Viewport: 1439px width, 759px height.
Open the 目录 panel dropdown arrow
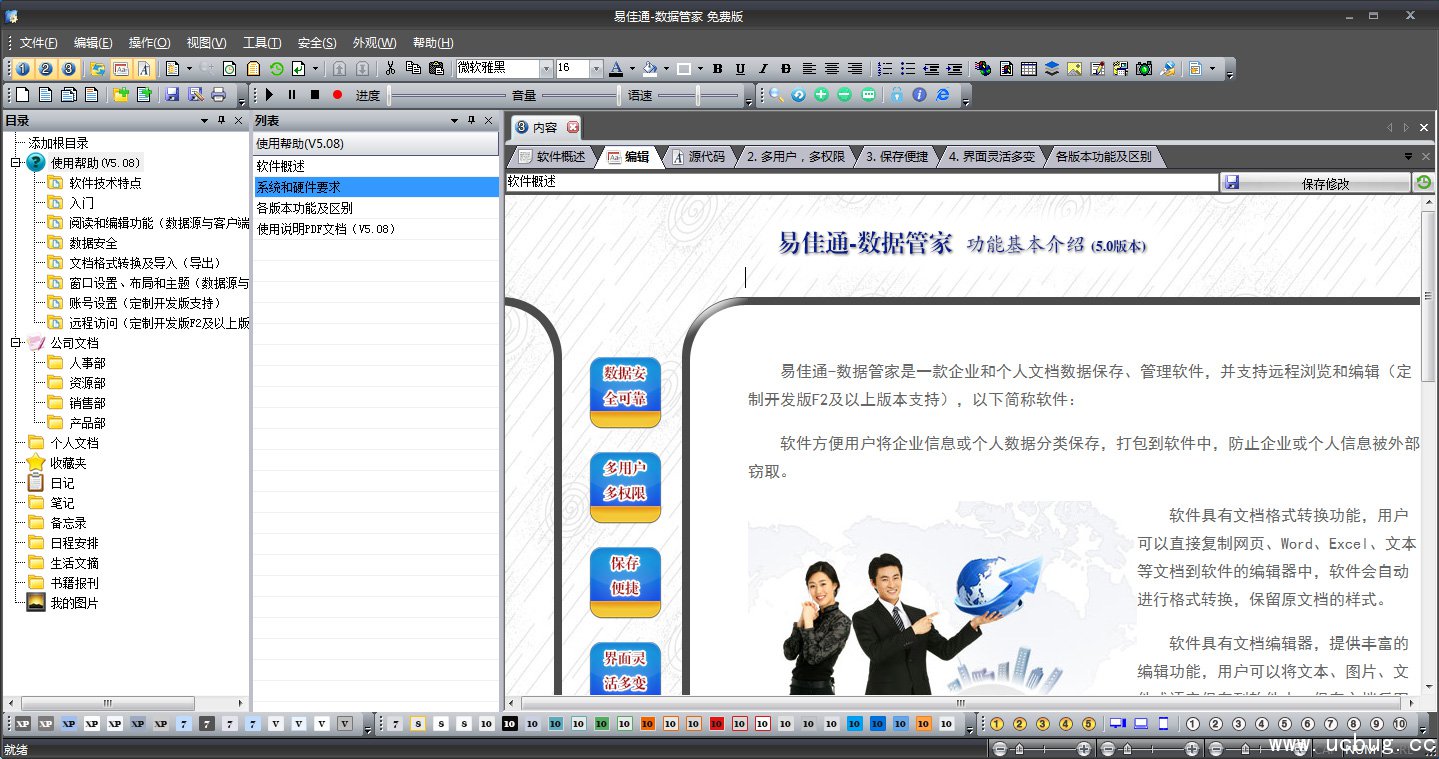(204, 121)
